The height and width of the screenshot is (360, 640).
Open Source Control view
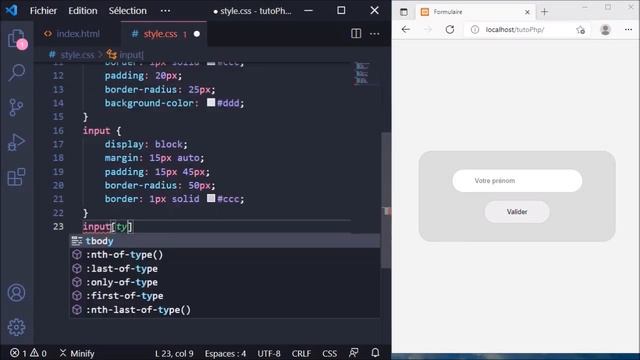point(16,108)
